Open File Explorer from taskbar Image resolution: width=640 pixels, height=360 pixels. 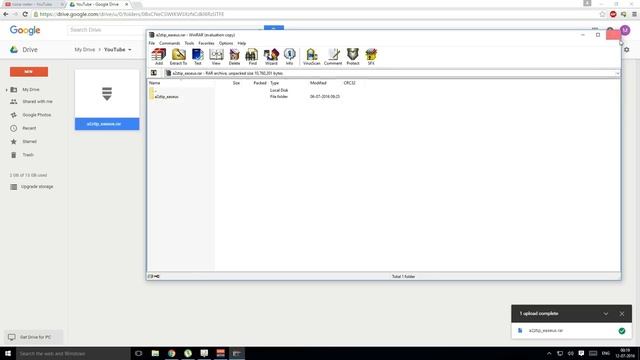pyautogui.click(x=155, y=353)
